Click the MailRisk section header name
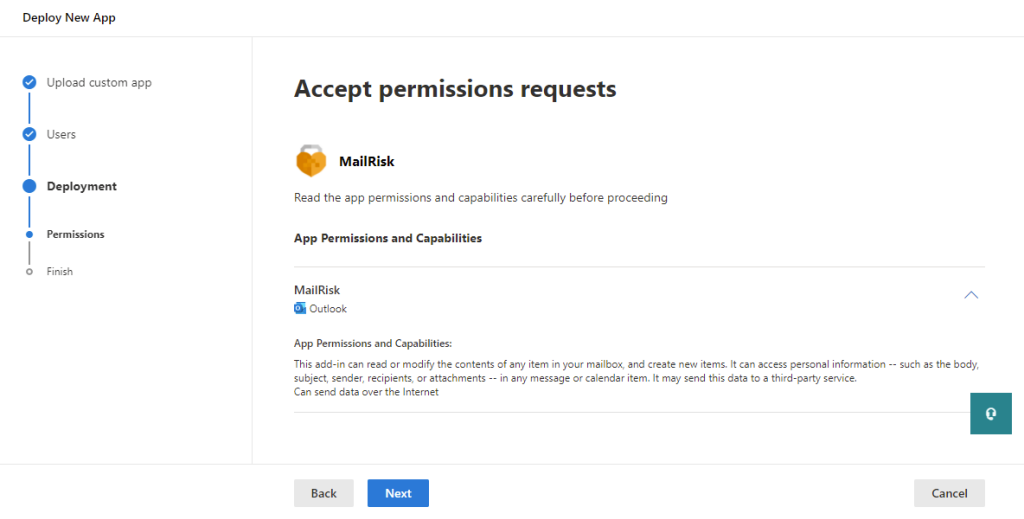Viewport: 1024px width, 519px height. tap(317, 290)
